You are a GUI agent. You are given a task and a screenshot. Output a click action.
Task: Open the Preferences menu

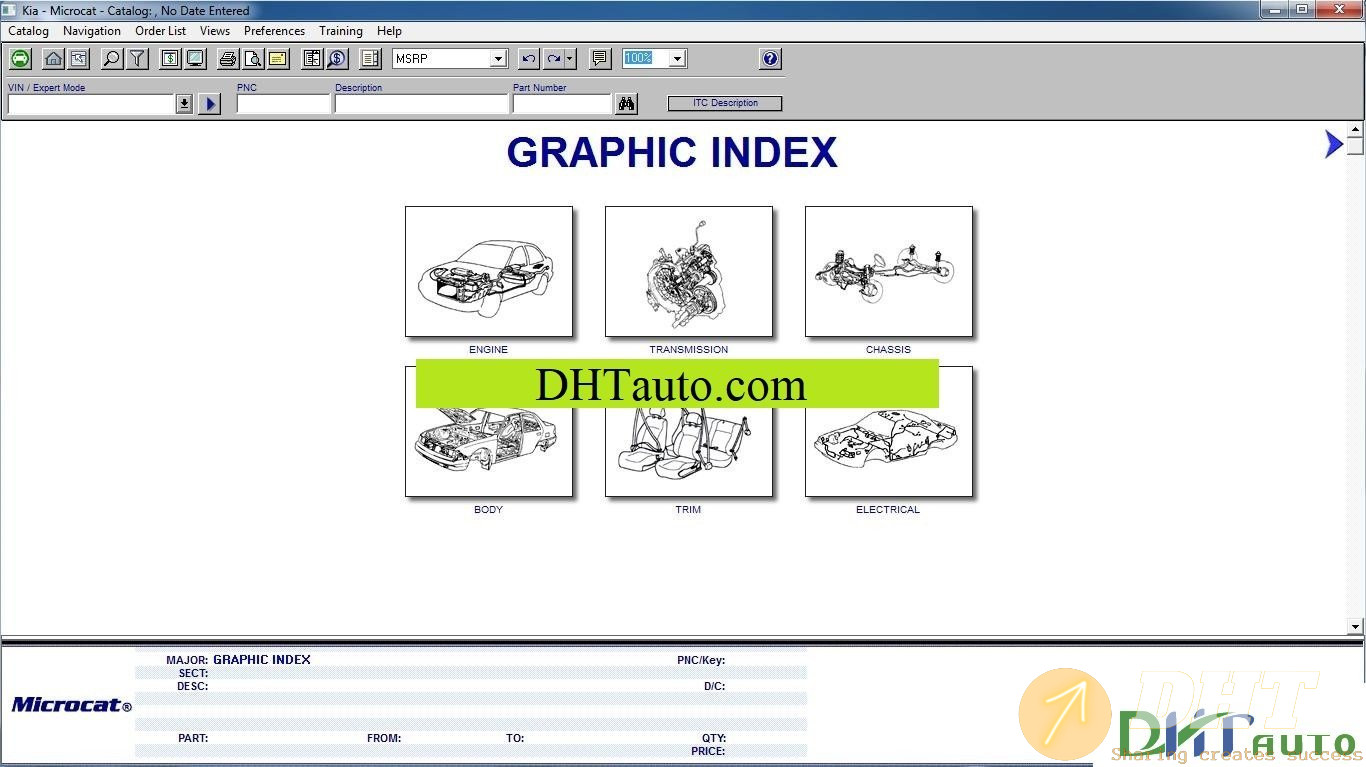[274, 31]
